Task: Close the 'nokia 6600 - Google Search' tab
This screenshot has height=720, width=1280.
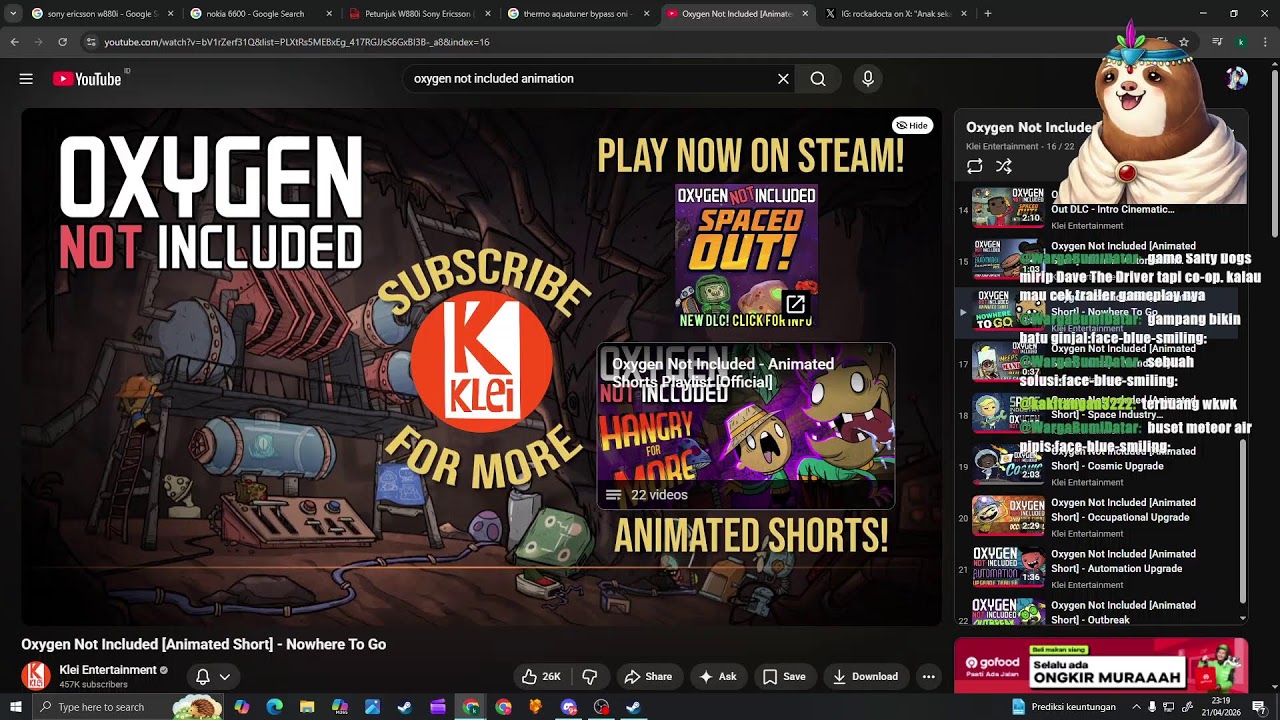Action: pyautogui.click(x=329, y=14)
